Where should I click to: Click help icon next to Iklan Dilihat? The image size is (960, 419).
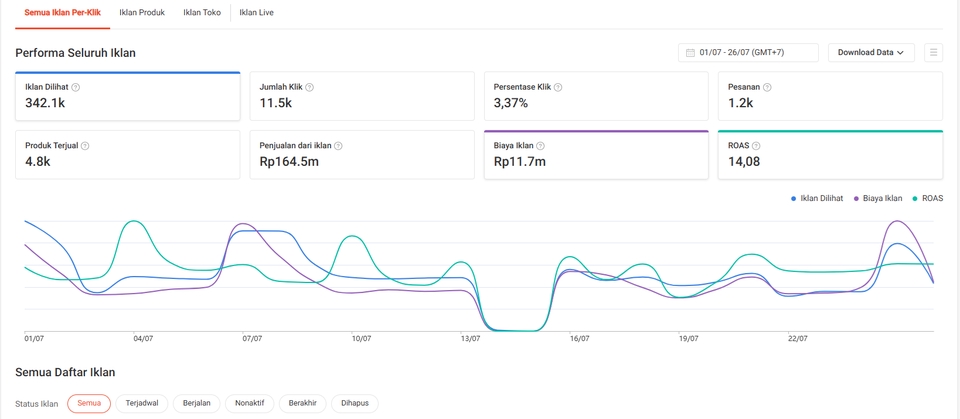coord(76,87)
